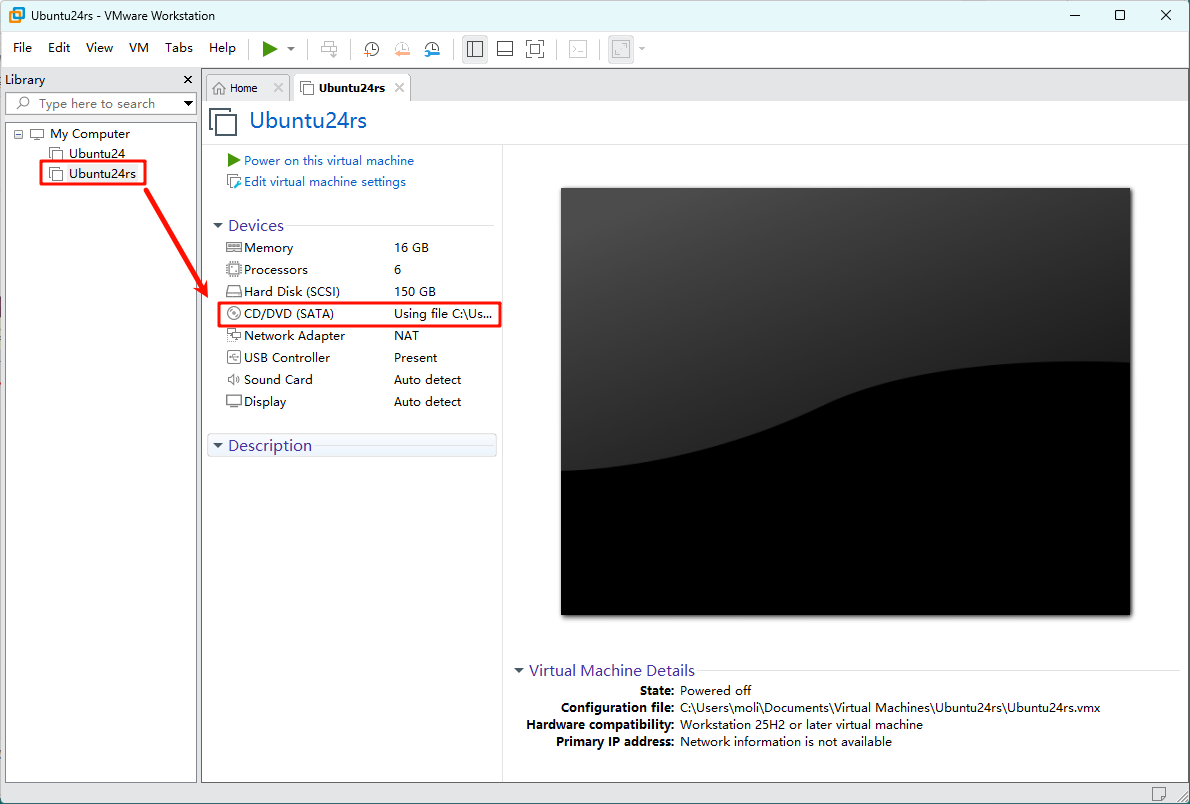Click the Stretch guest display icon

[x=621, y=49]
